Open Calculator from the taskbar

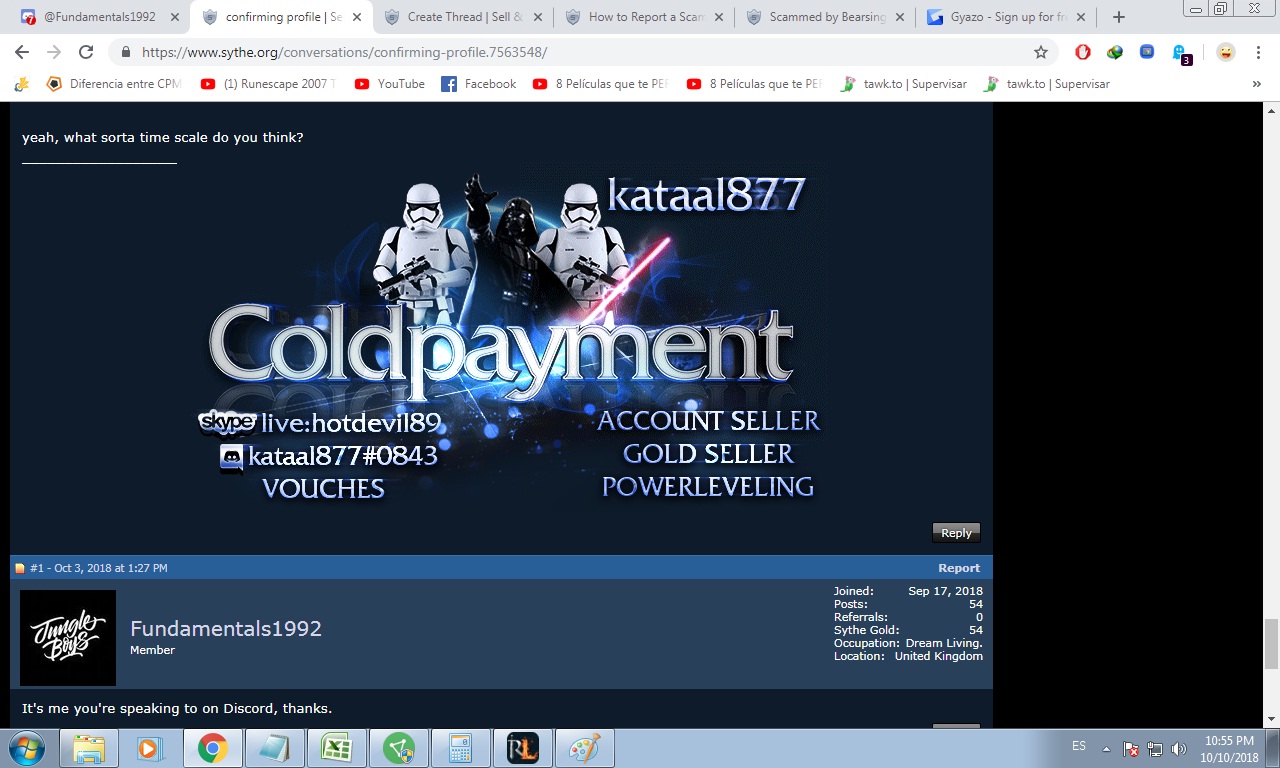(x=460, y=749)
